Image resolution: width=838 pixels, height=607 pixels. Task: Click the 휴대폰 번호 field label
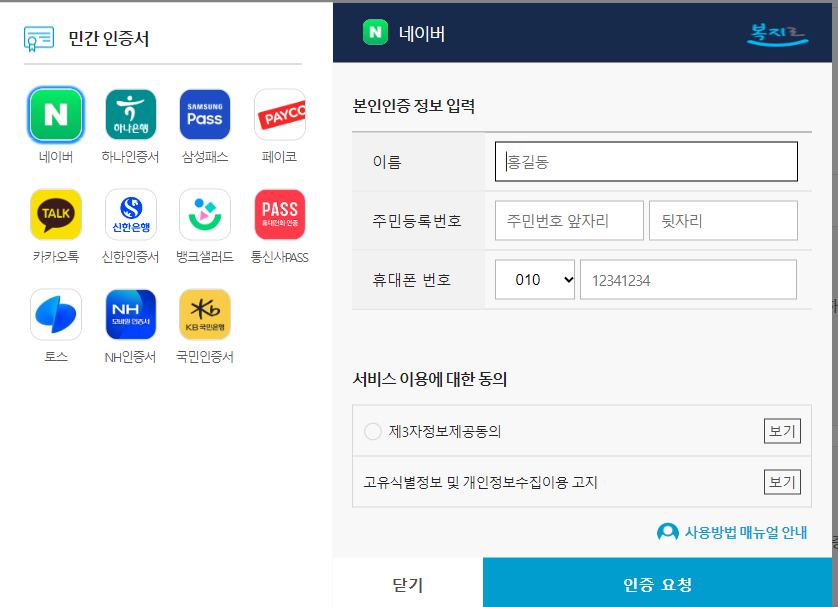[x=412, y=279]
